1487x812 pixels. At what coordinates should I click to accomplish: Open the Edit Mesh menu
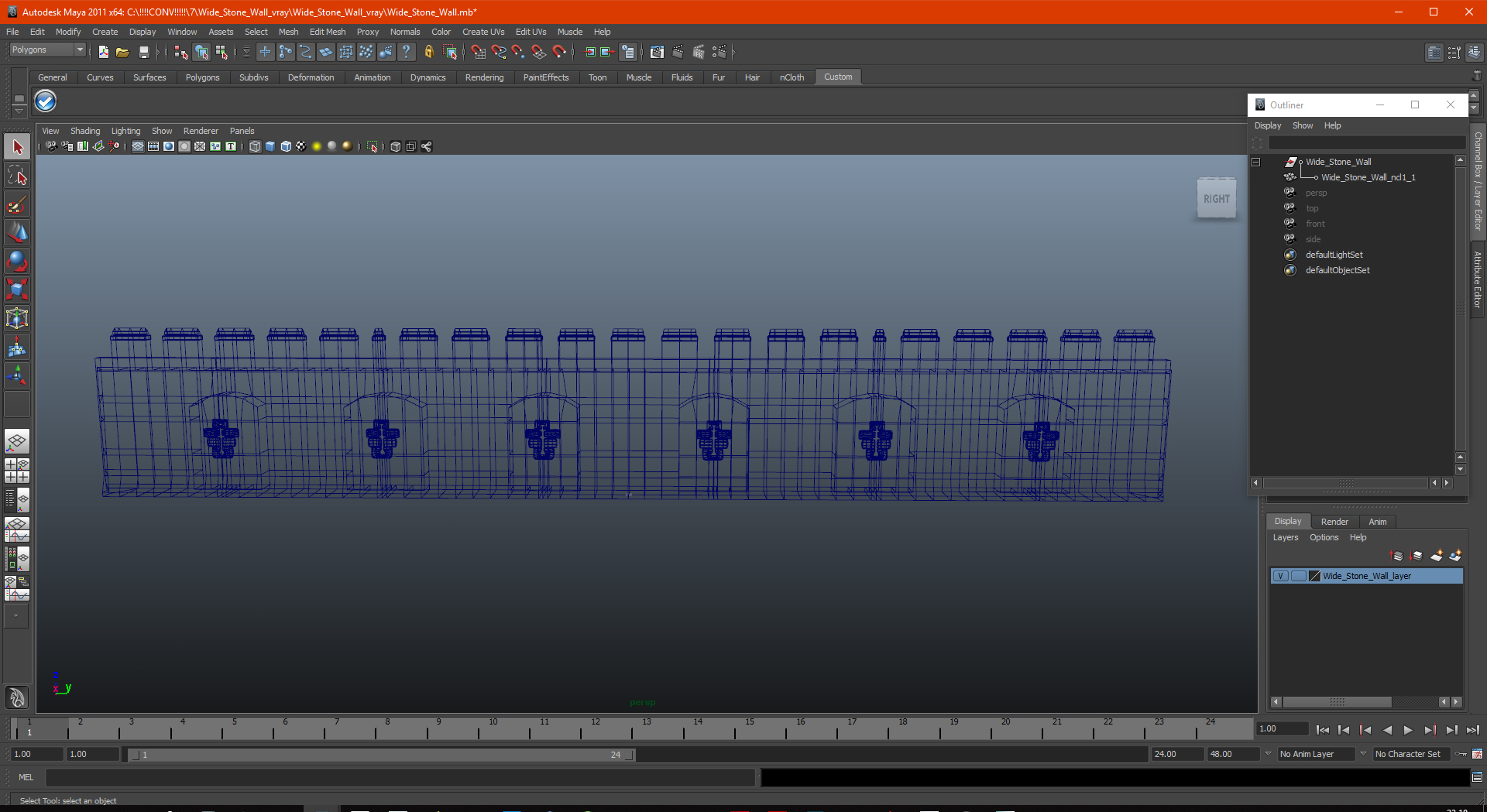coord(328,32)
